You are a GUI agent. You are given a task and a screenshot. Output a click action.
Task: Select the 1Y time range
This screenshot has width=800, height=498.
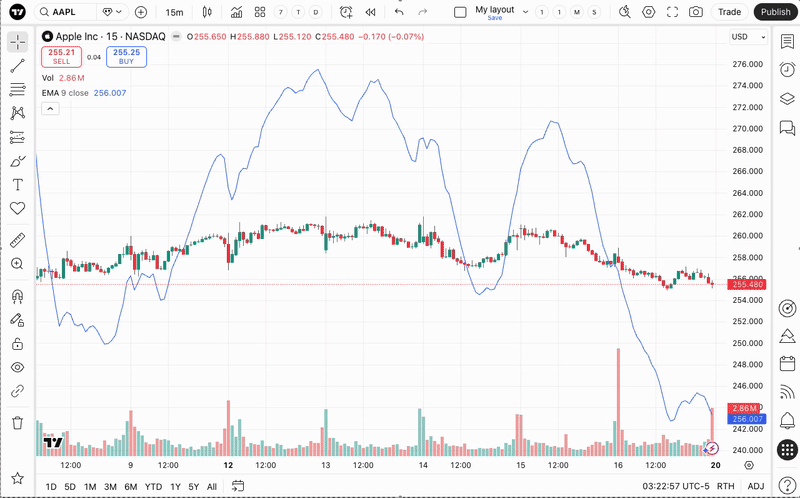(x=176, y=487)
